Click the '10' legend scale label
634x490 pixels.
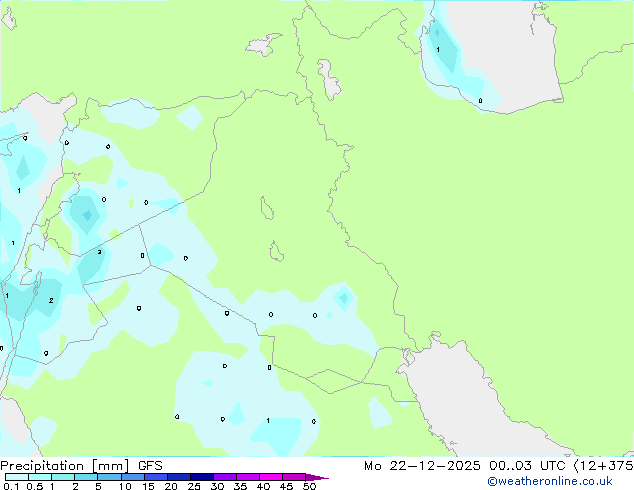pyautogui.click(x=125, y=486)
